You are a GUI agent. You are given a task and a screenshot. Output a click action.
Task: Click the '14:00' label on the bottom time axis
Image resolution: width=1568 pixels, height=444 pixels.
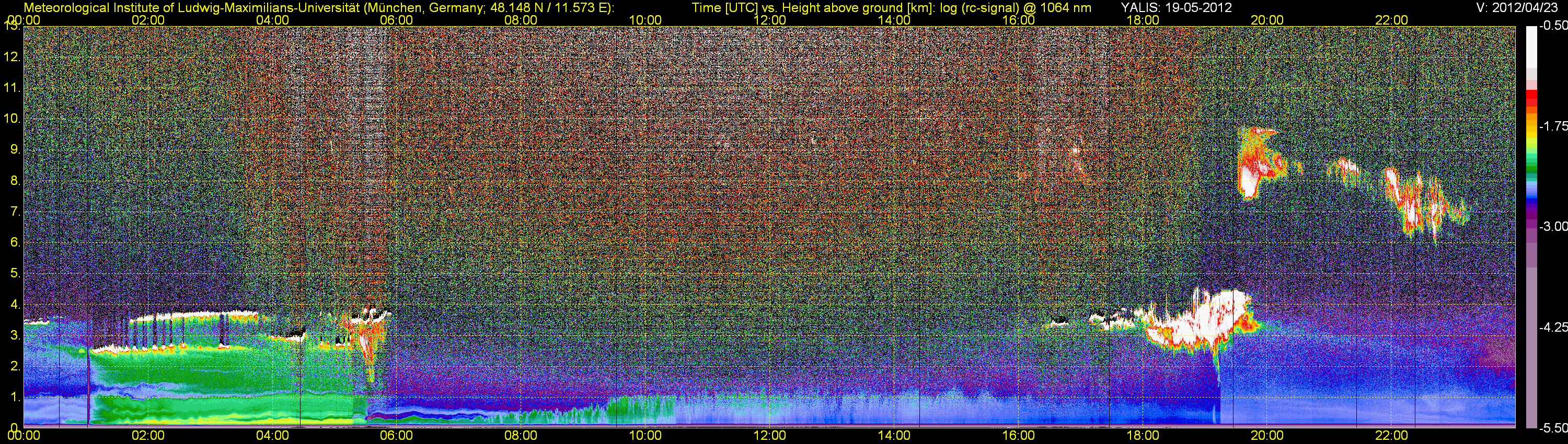click(894, 436)
